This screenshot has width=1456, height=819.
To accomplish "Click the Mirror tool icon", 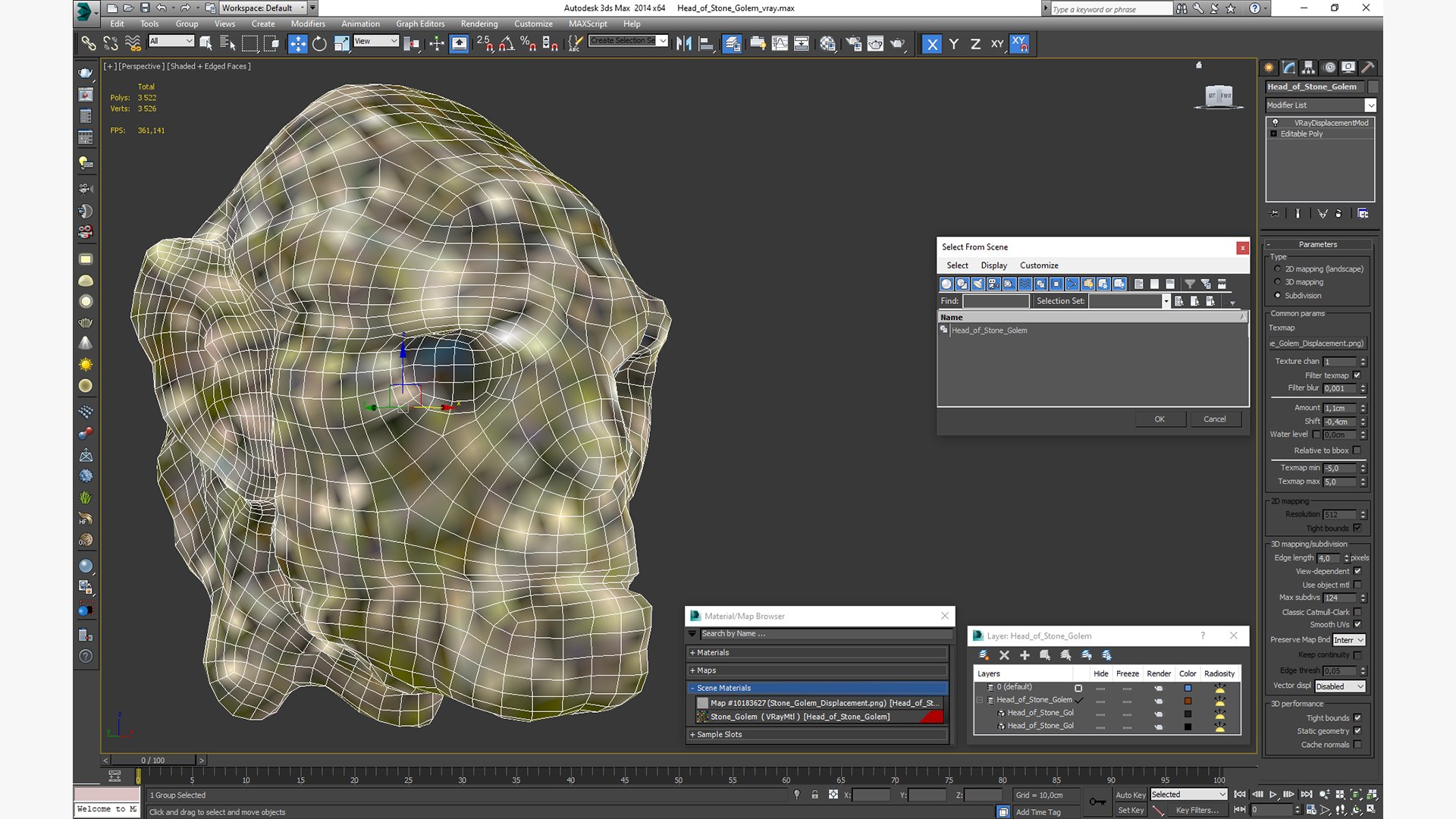I will point(684,44).
